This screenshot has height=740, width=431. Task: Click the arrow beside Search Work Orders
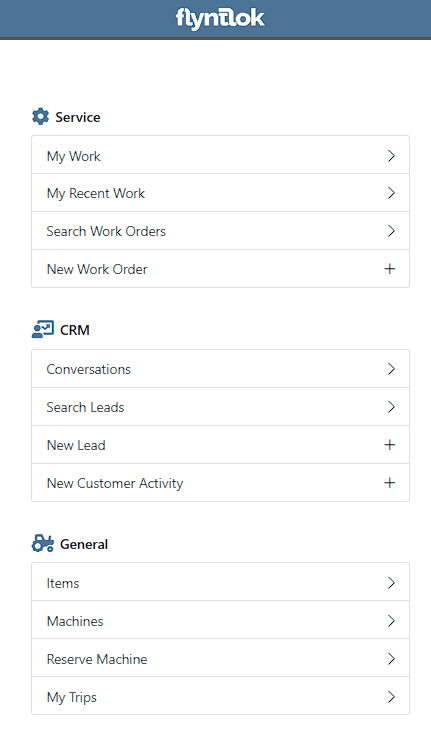click(x=391, y=231)
